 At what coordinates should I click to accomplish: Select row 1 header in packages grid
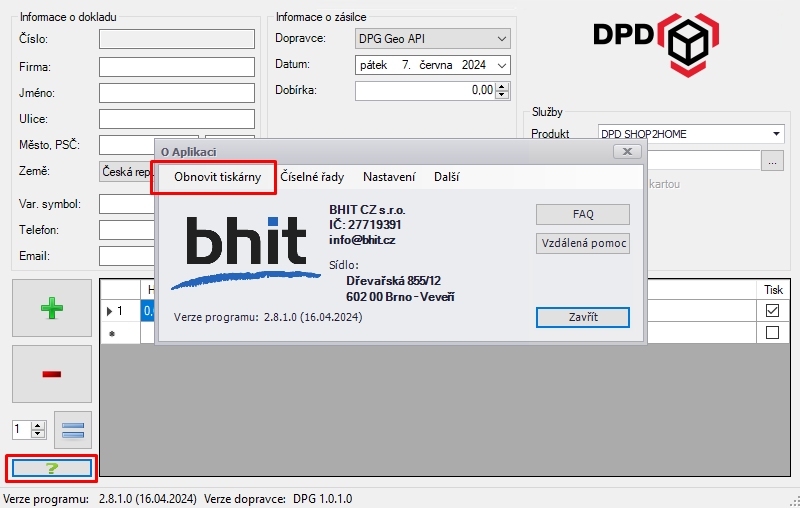pos(120,311)
